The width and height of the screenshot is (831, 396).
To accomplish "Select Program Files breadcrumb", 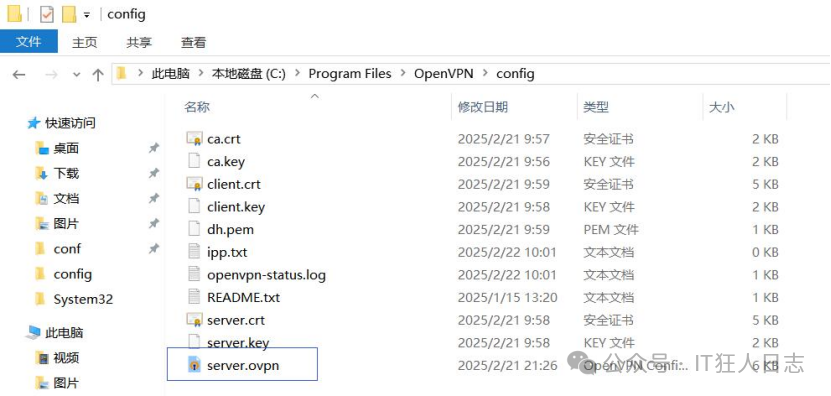I will coord(350,74).
